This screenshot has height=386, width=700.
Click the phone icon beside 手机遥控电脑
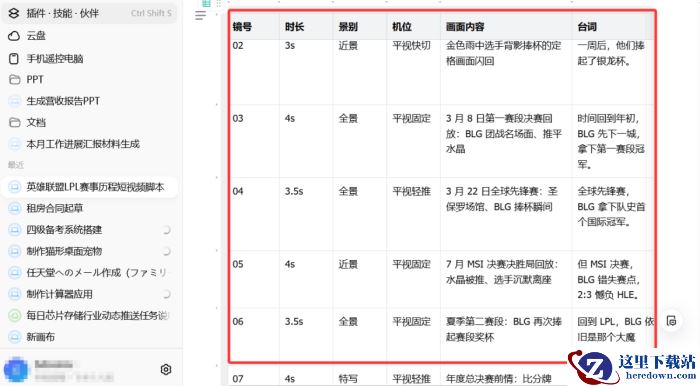[x=14, y=58]
